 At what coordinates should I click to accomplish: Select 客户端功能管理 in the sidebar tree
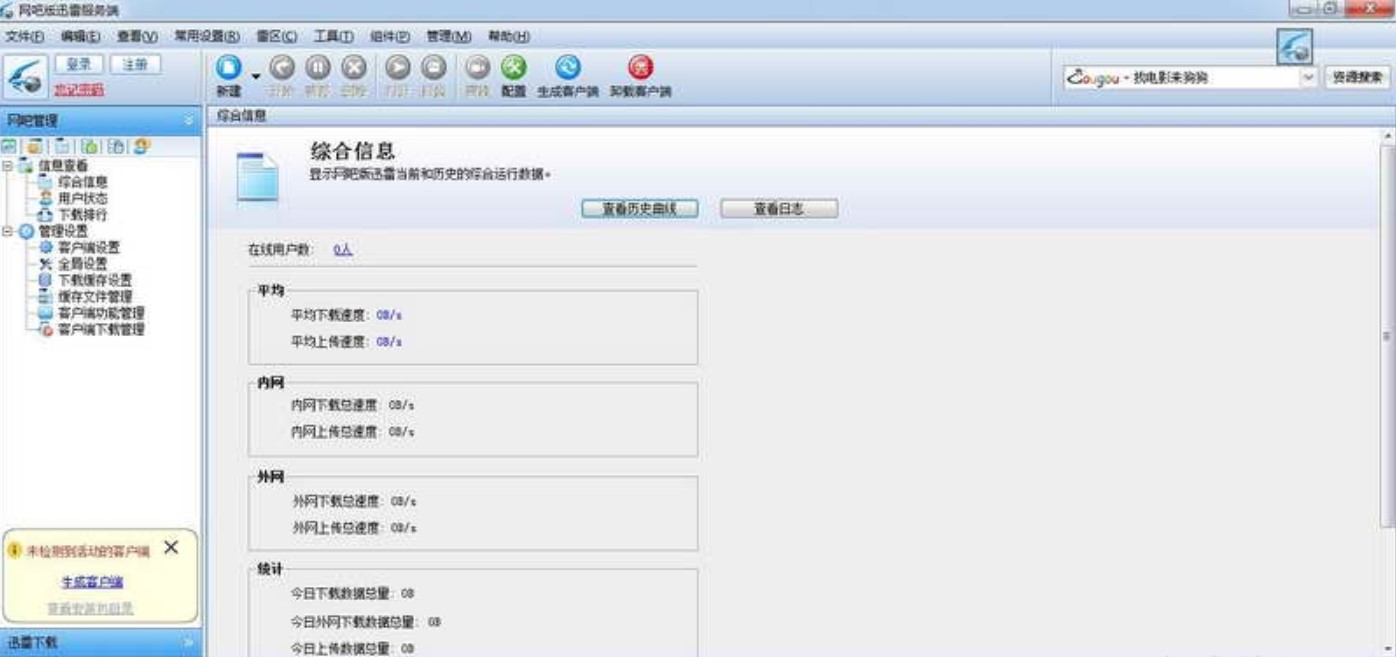101,313
